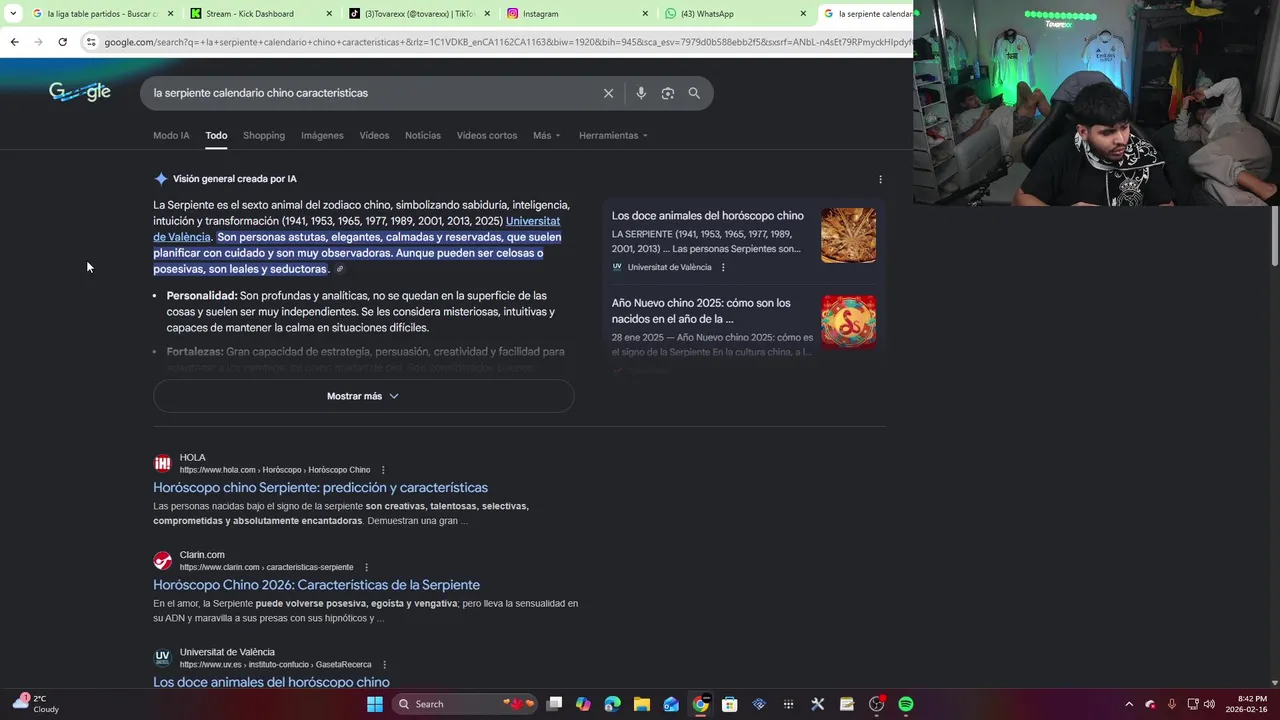The width and height of the screenshot is (1280, 720).
Task: Expand AI overview with Mostrar más
Action: (x=363, y=396)
